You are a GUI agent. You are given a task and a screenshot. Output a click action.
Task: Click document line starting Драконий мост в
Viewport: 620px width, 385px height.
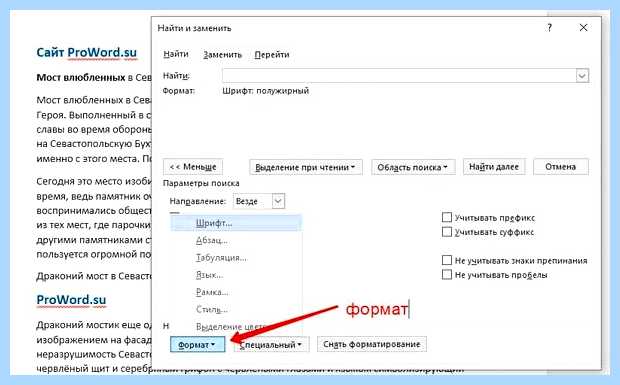click(x=94, y=276)
